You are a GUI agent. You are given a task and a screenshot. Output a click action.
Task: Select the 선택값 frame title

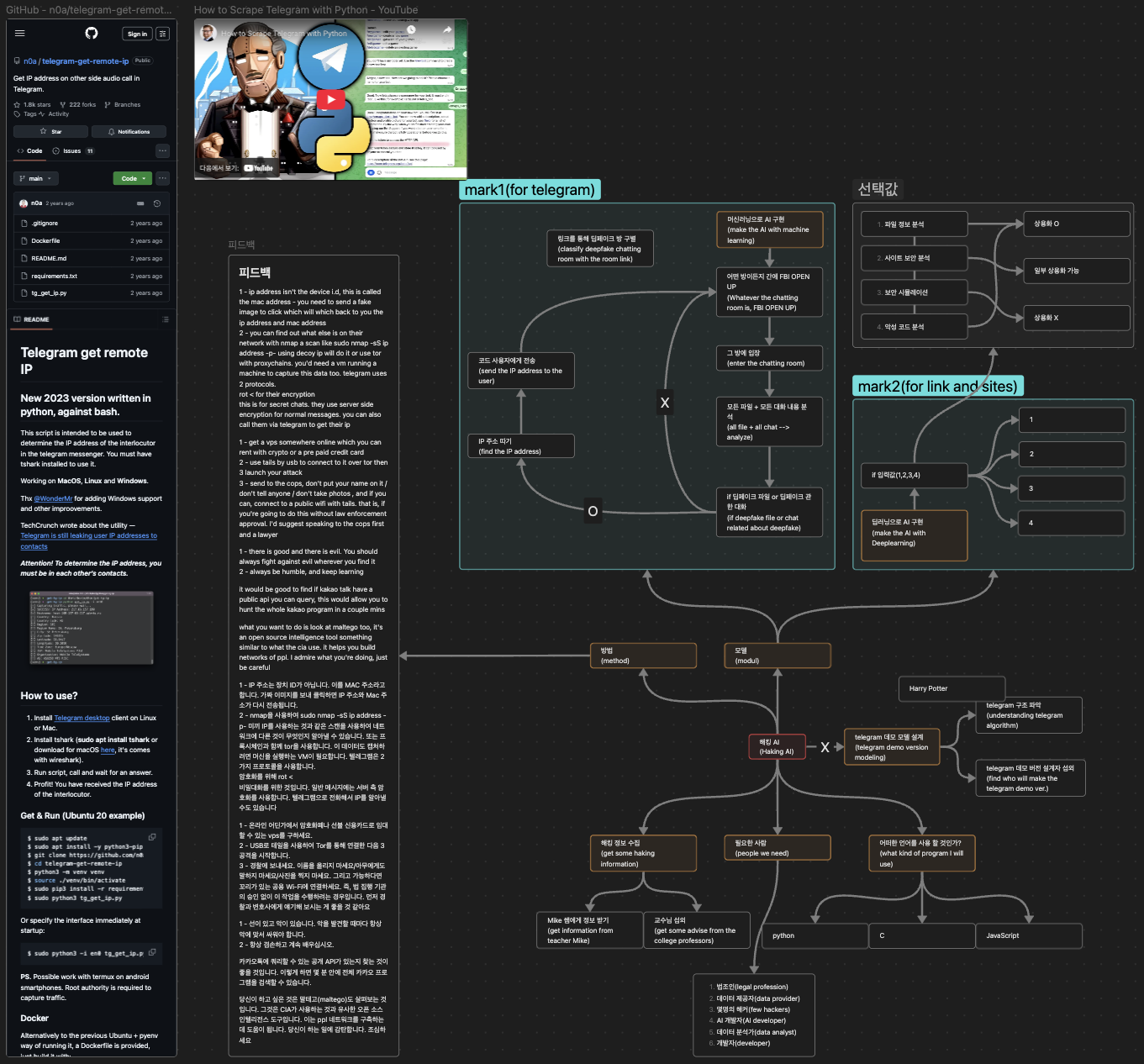pos(878,189)
